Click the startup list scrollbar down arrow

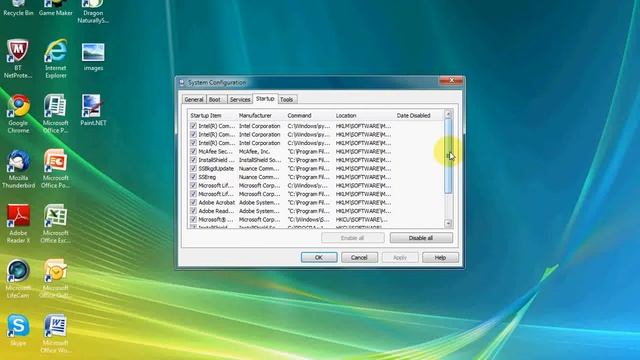click(448, 223)
